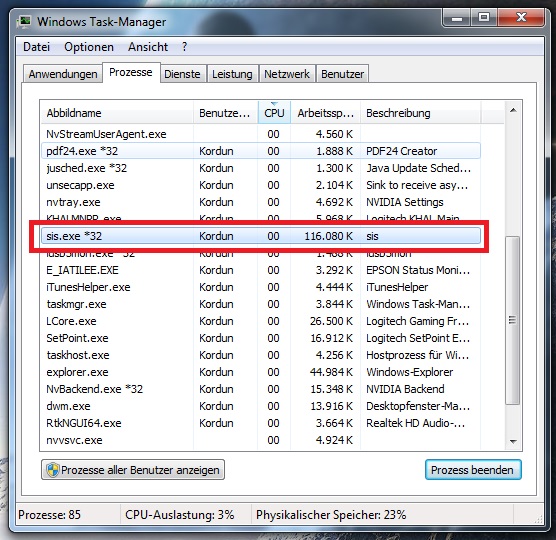
Task: Select the unsecapp.exe process
Action: coord(261,185)
